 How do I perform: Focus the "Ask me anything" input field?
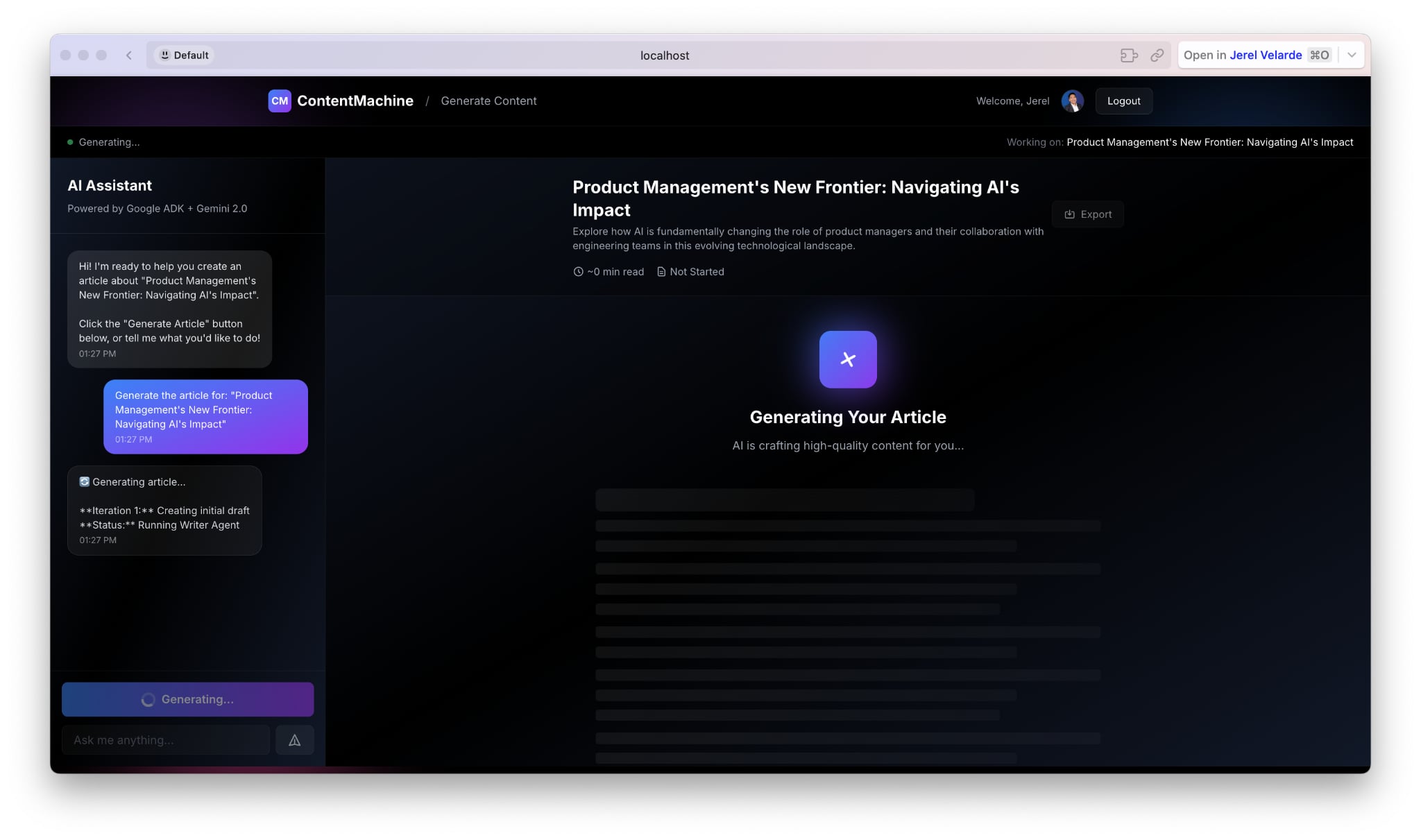point(165,740)
